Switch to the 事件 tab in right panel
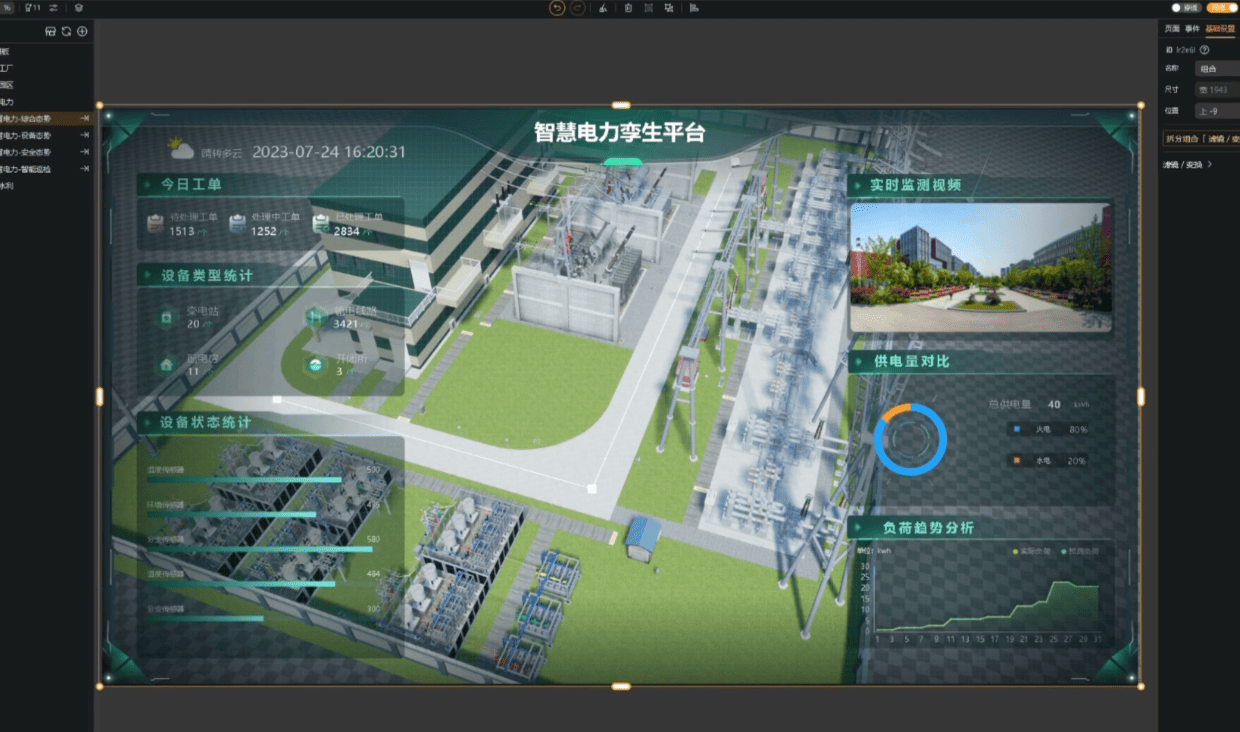 point(1190,29)
